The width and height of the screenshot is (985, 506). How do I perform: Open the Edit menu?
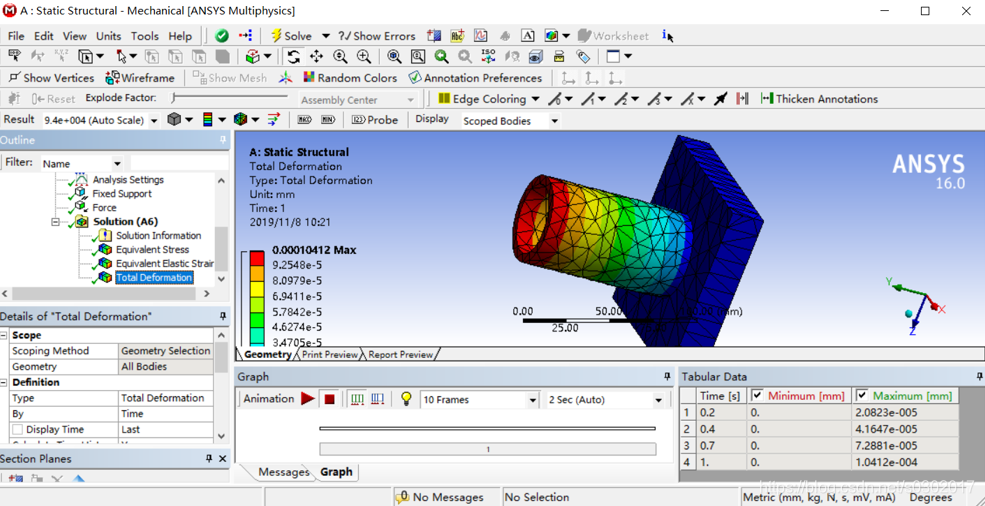[44, 36]
